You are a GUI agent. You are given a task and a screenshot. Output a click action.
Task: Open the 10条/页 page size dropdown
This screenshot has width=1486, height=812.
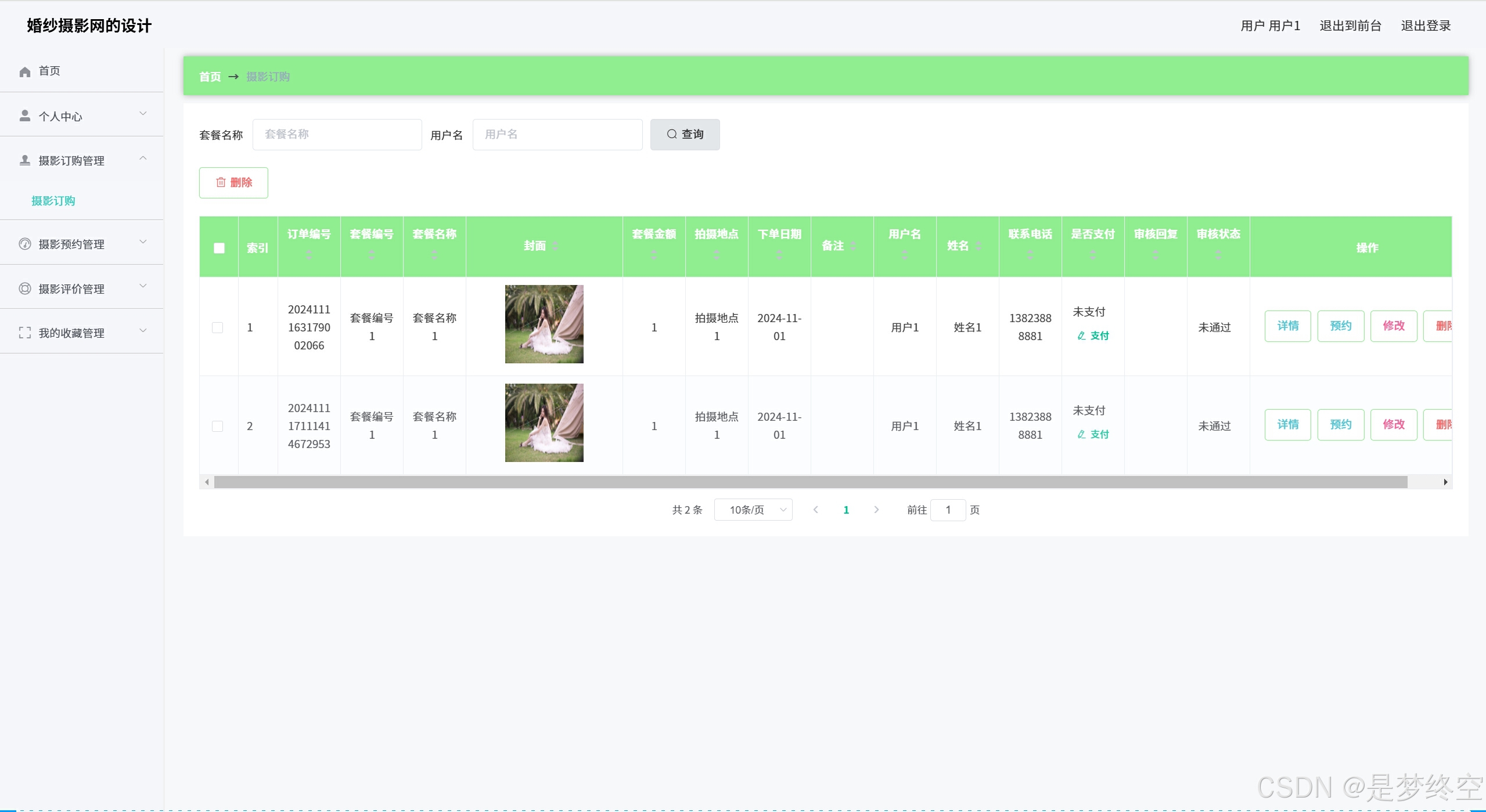tap(753, 510)
